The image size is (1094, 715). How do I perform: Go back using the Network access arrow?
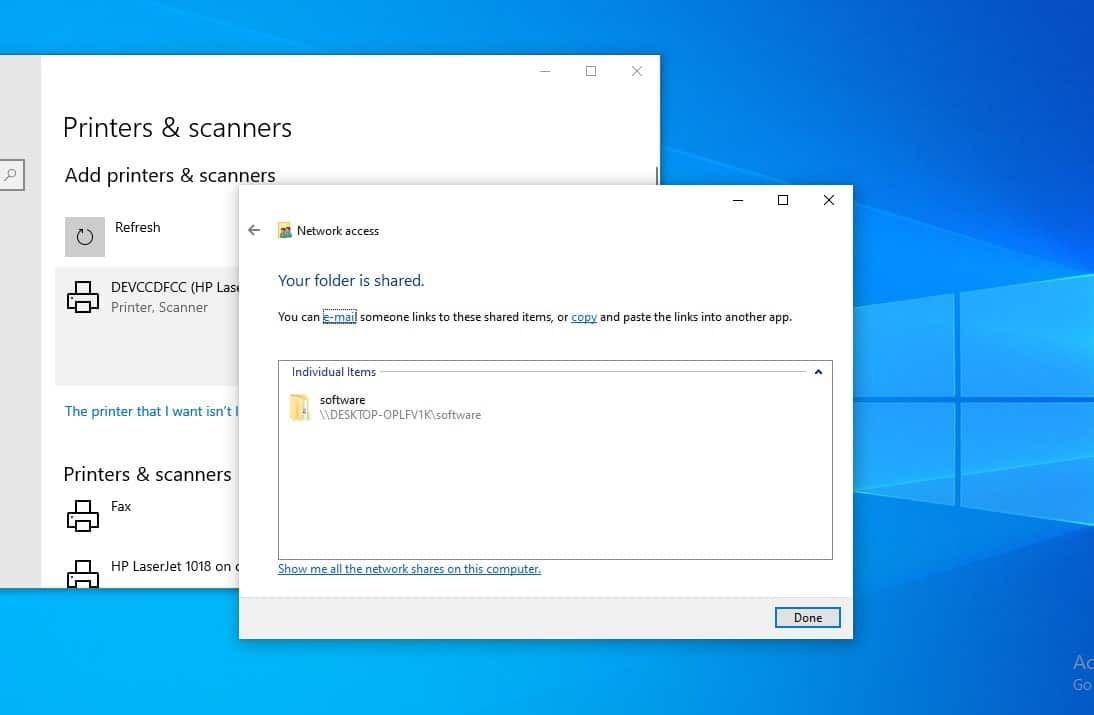coord(254,230)
